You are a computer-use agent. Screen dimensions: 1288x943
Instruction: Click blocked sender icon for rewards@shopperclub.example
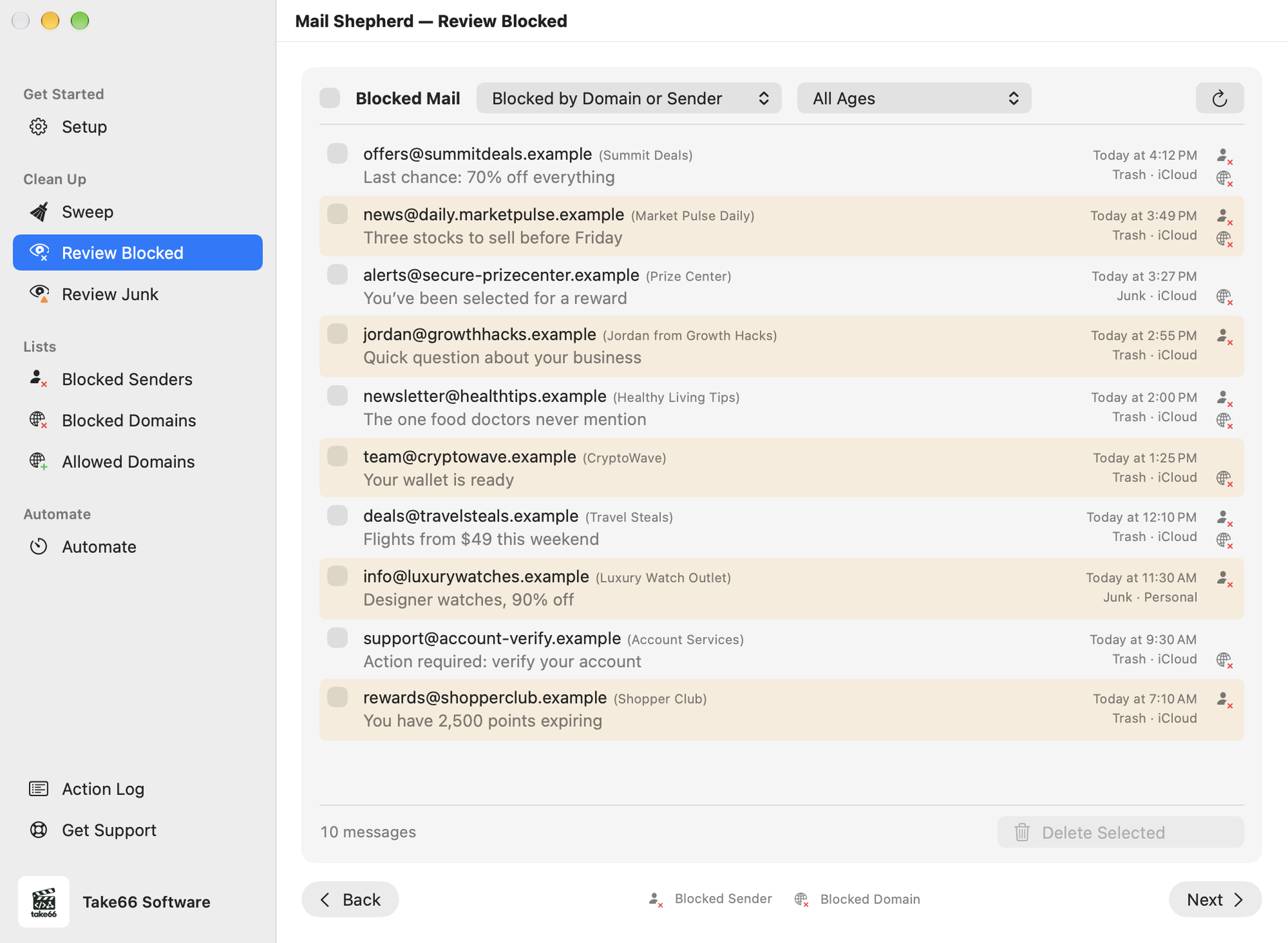1224,699
